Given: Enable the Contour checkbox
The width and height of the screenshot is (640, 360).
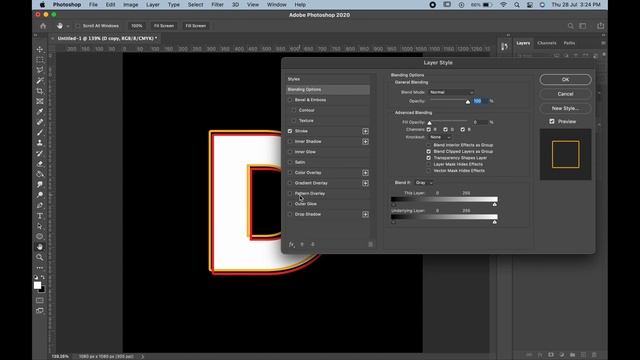Looking at the screenshot, I should pos(293,110).
